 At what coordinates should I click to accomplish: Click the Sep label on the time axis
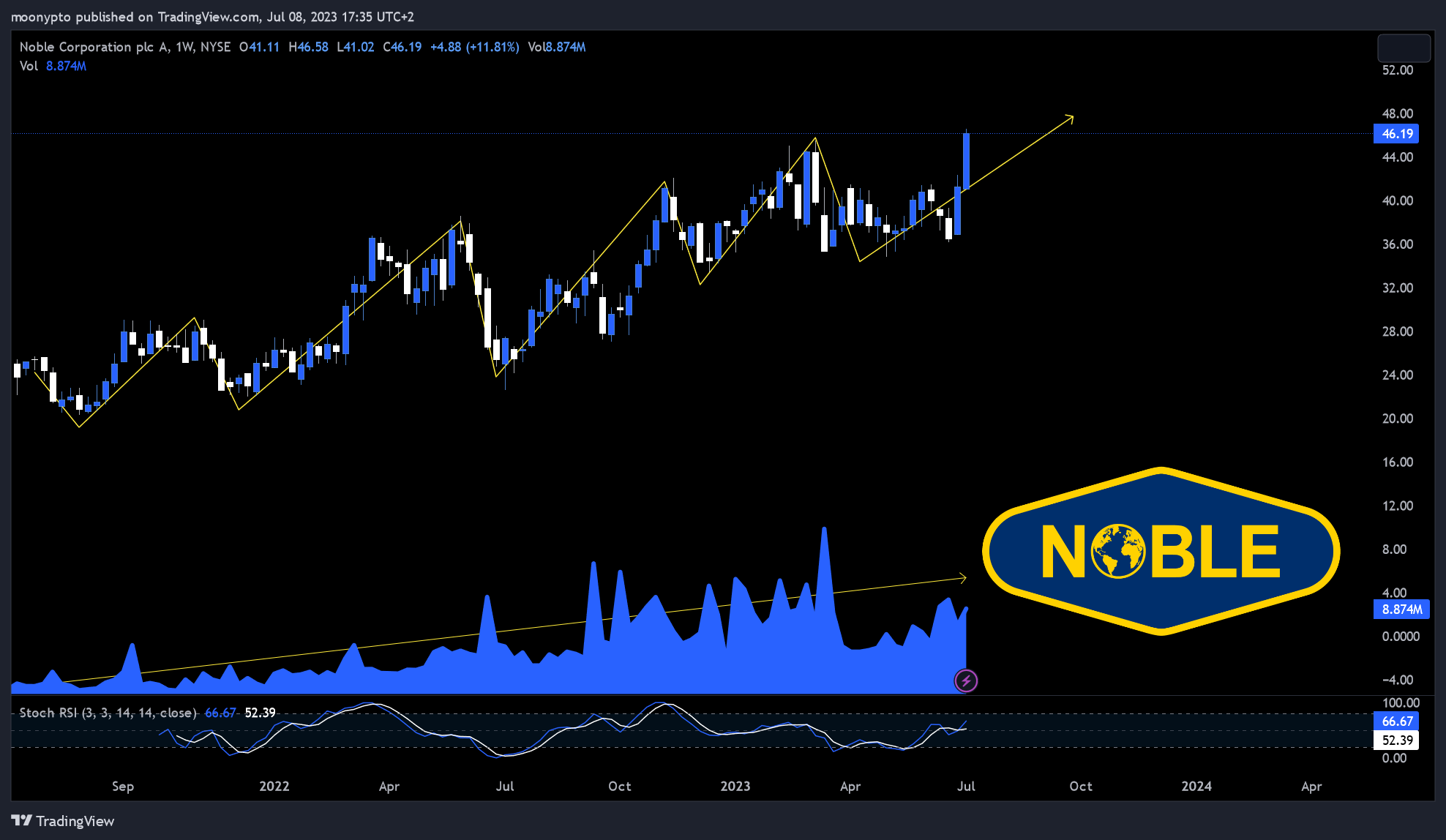123,786
